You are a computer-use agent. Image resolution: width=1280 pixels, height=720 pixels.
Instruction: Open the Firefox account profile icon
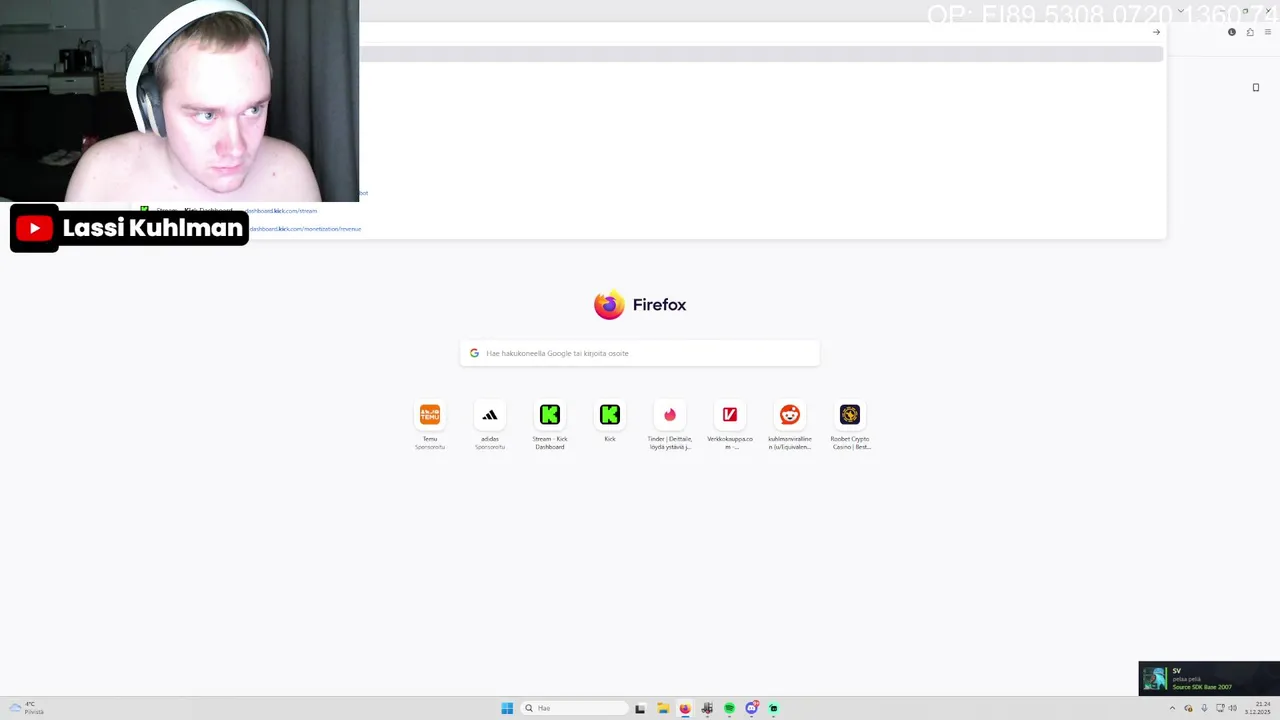[1232, 32]
